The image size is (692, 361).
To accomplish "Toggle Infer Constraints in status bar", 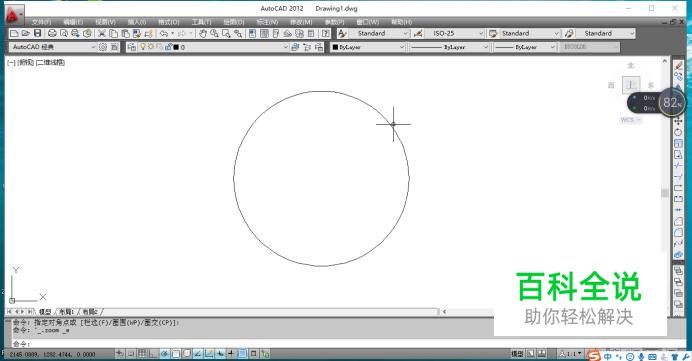I will pyautogui.click(x=120, y=353).
